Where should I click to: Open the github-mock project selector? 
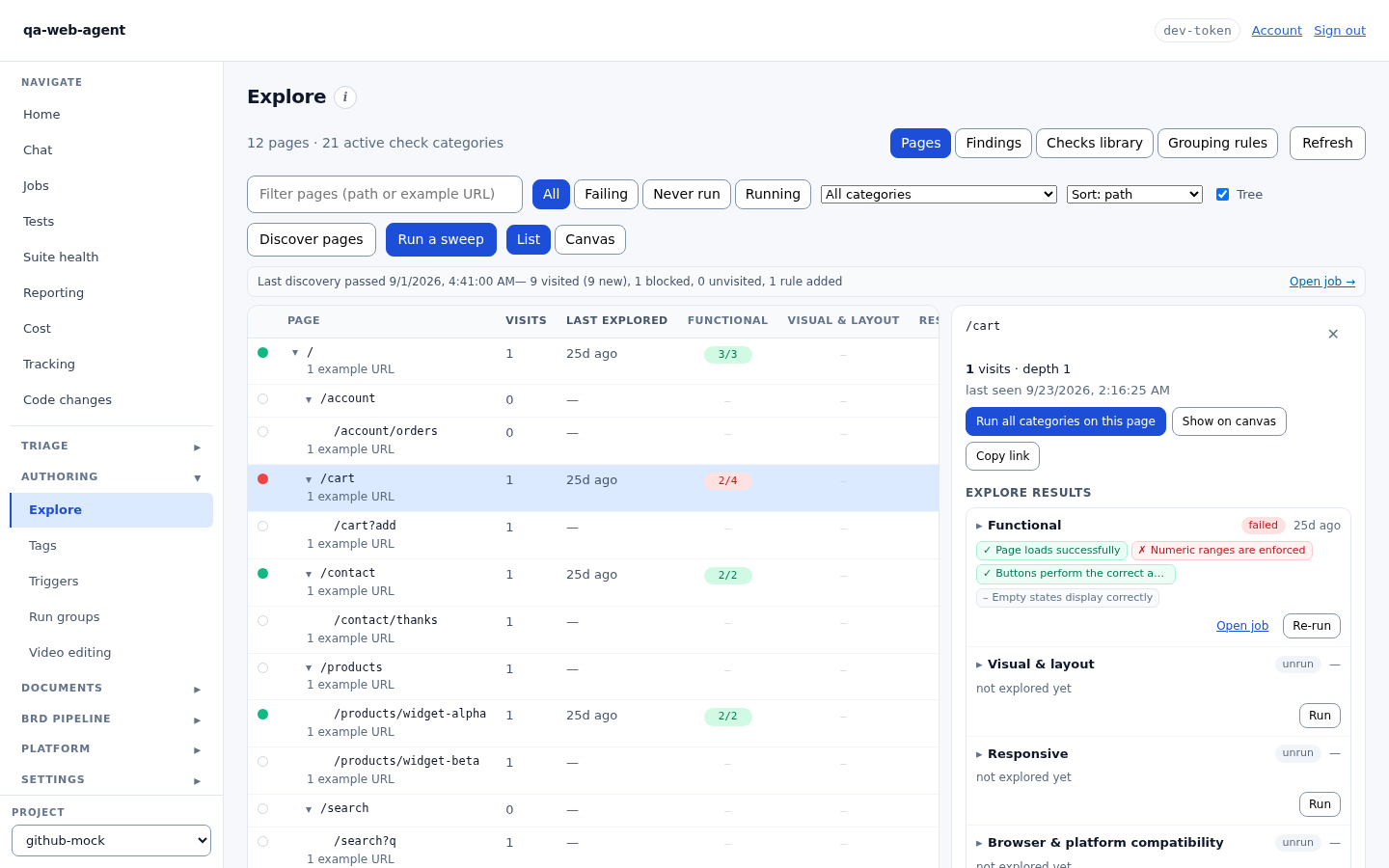111,840
